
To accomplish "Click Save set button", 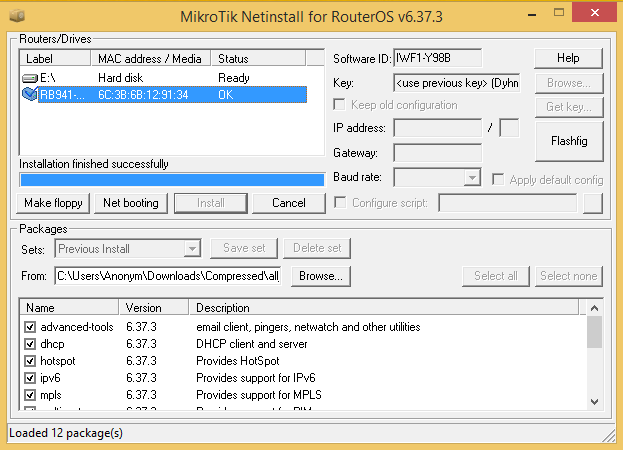I will (x=244, y=248).
